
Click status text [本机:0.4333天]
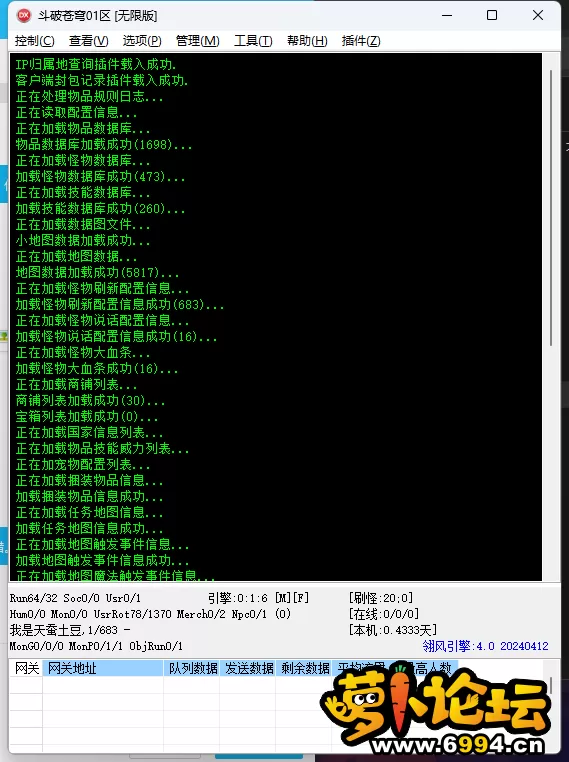click(393, 630)
